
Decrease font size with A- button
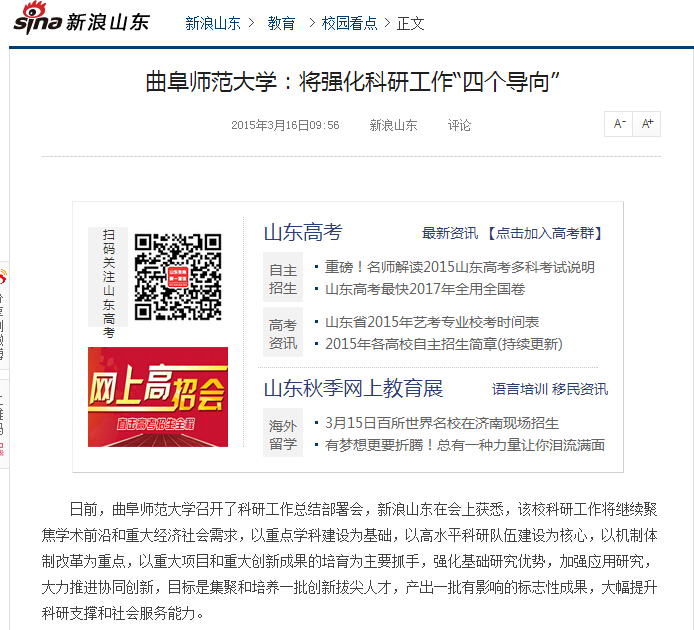(619, 124)
